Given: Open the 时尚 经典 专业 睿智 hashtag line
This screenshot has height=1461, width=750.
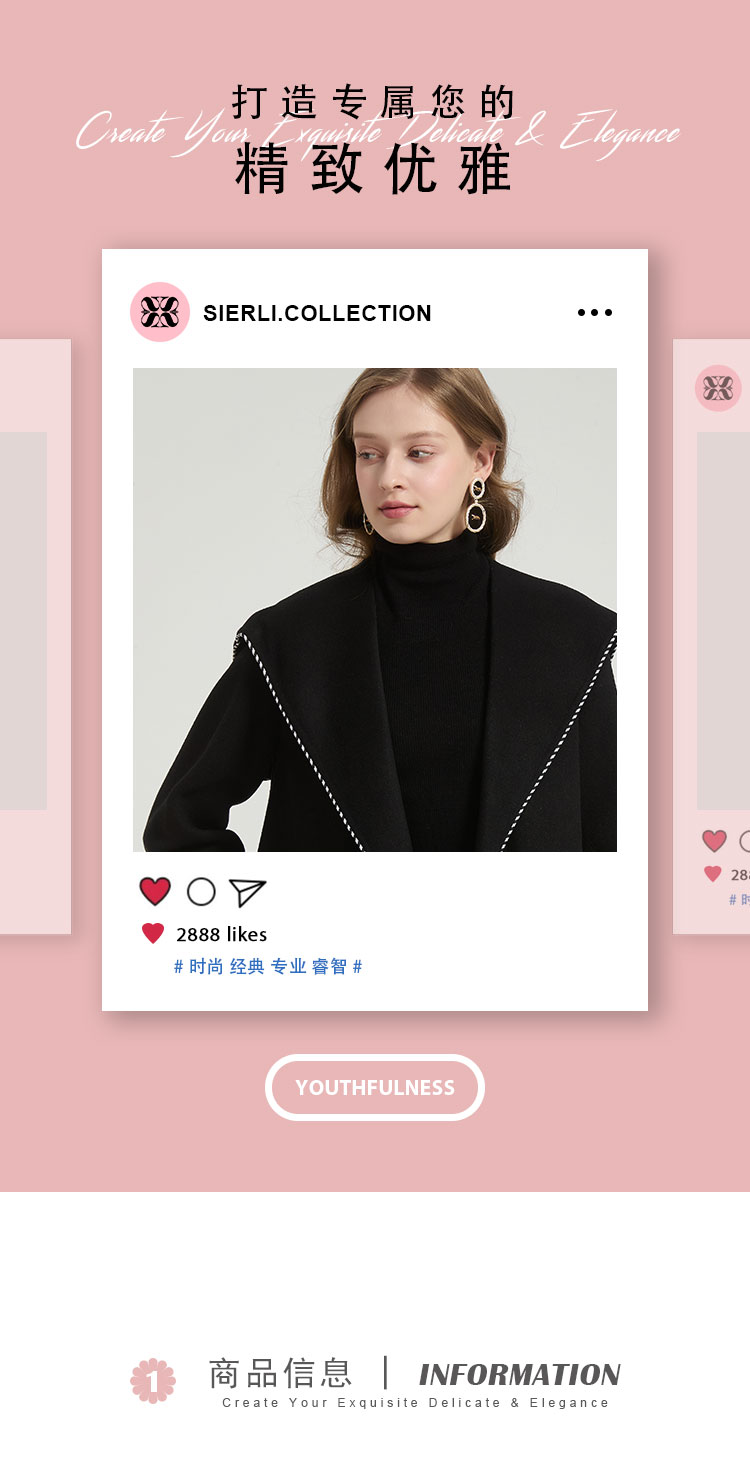Looking at the screenshot, I should pos(268,967).
